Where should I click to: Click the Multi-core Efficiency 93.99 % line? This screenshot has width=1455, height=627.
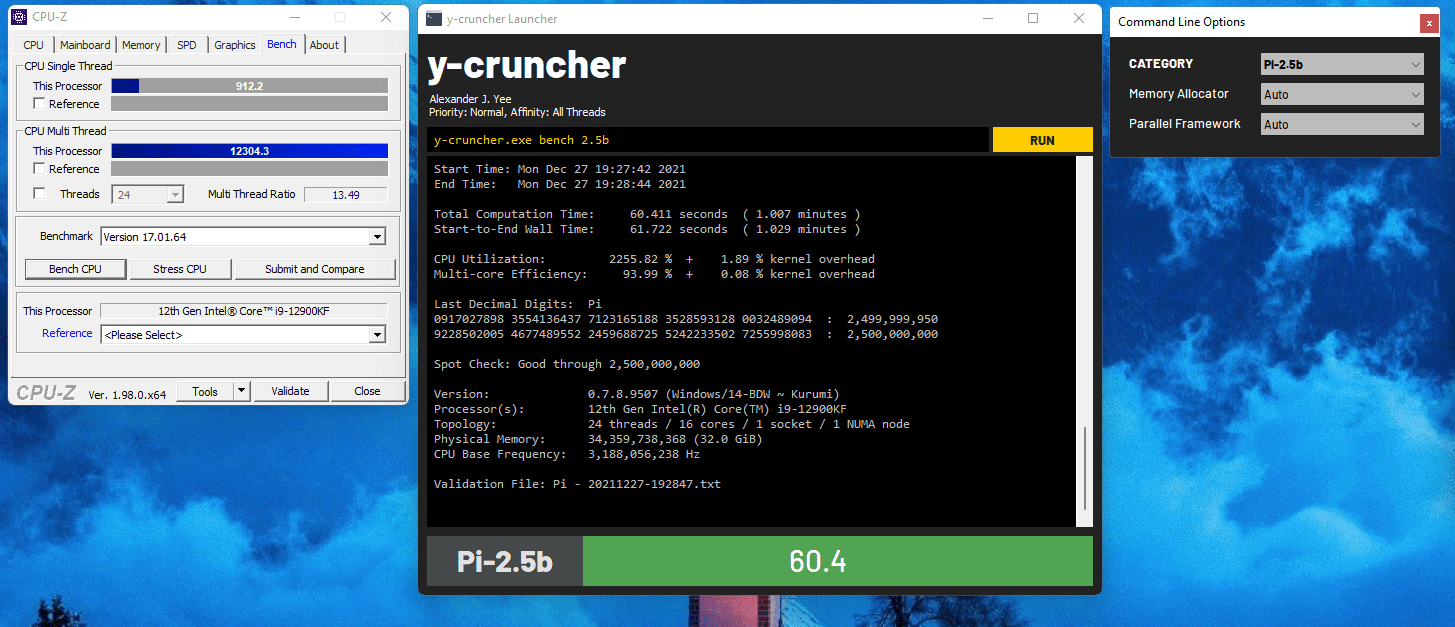(x=654, y=274)
